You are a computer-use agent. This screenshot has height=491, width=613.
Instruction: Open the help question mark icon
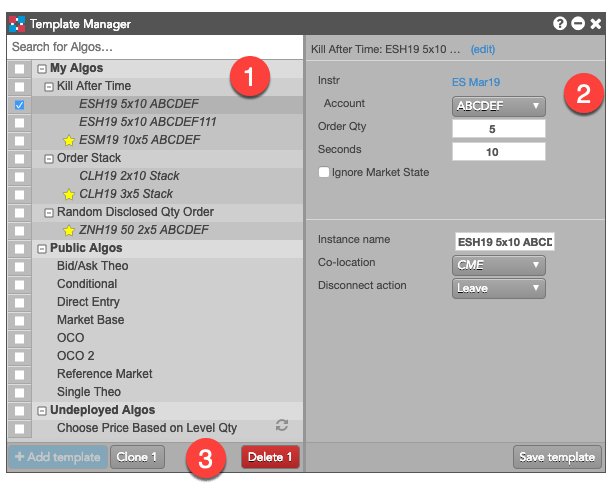(x=559, y=23)
